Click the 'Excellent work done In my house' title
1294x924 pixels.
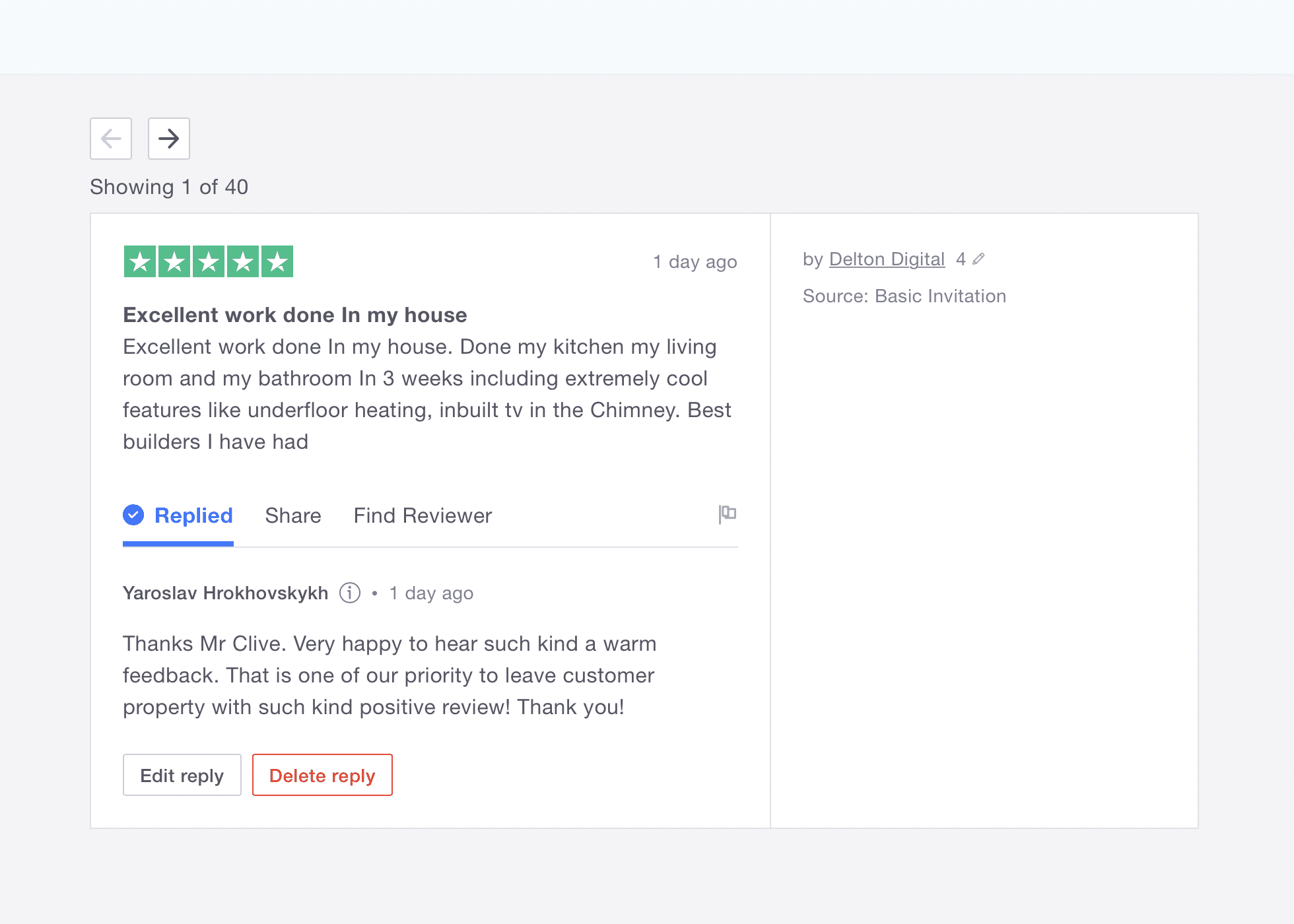pyautogui.click(x=295, y=315)
